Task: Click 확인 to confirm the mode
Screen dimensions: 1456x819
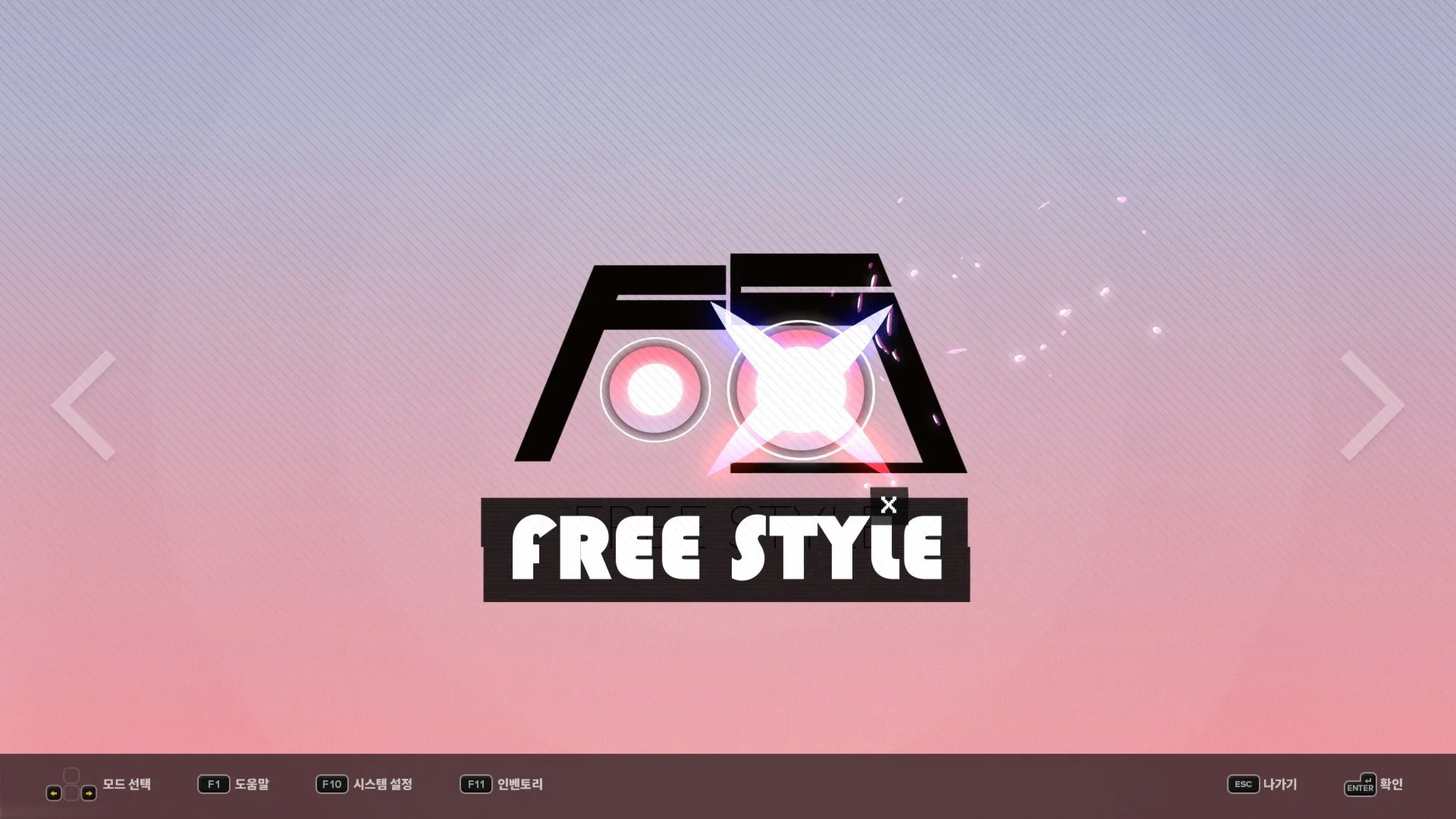Action: pos(1392,784)
